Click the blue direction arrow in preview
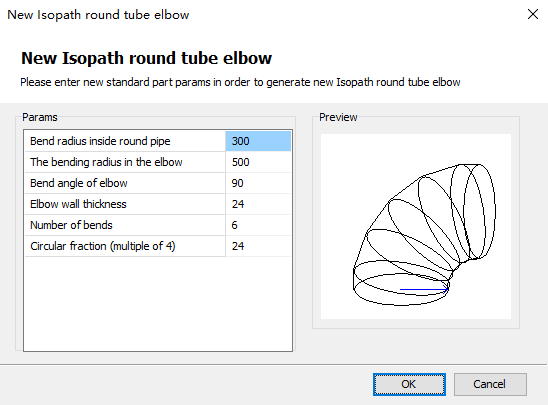Viewport: 548px width, 405px height. pos(424,289)
